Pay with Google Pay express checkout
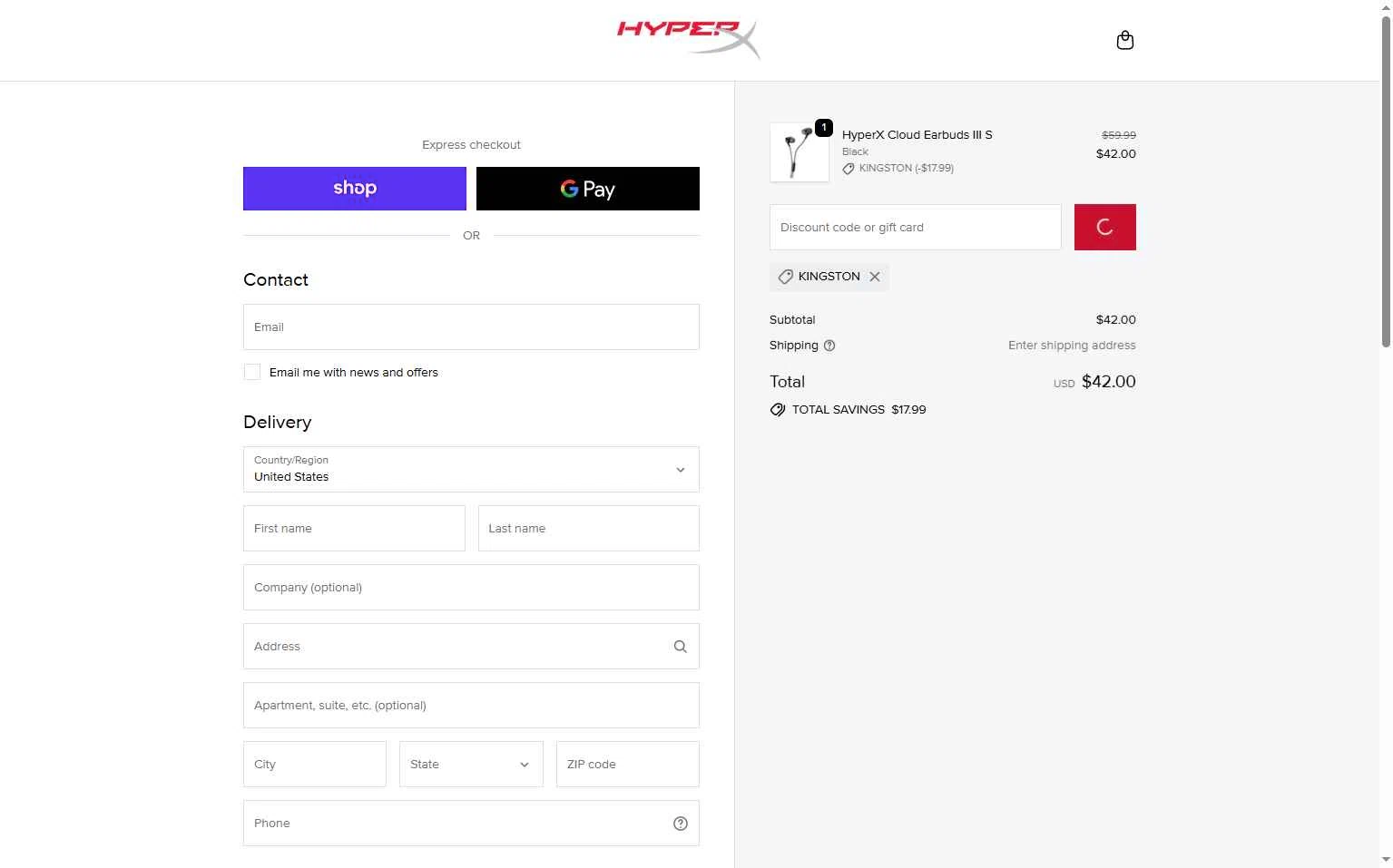The image size is (1393, 868). click(588, 189)
